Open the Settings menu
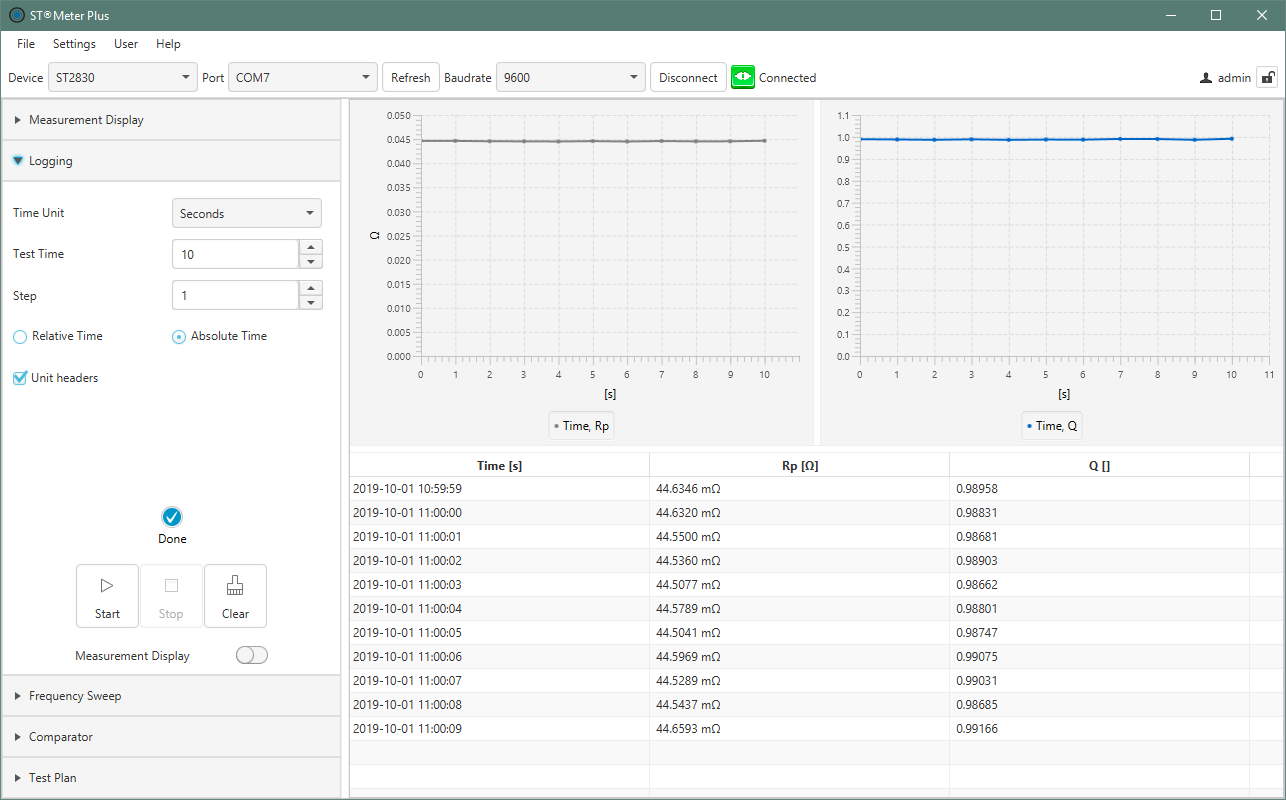The image size is (1286, 800). tap(74, 44)
